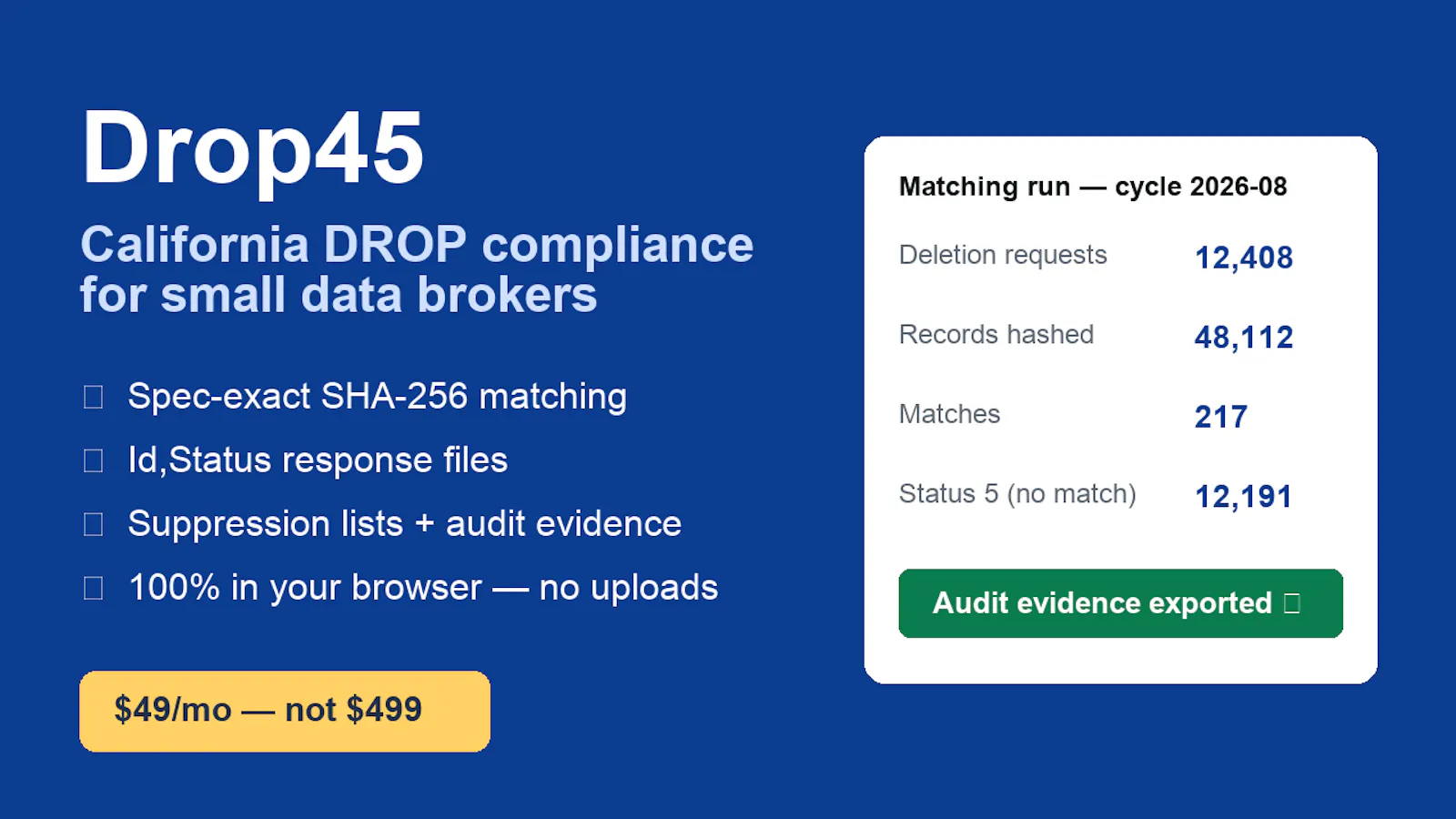
Task: Click the Spec-exact SHA-256 matching text
Action: pos(377,397)
